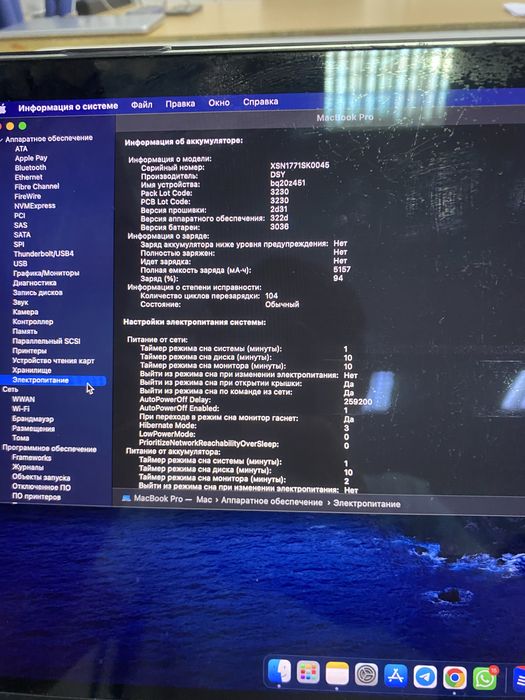The image size is (525, 700).
Task: Select Память in the sidebar
Action: pyautogui.click(x=25, y=332)
